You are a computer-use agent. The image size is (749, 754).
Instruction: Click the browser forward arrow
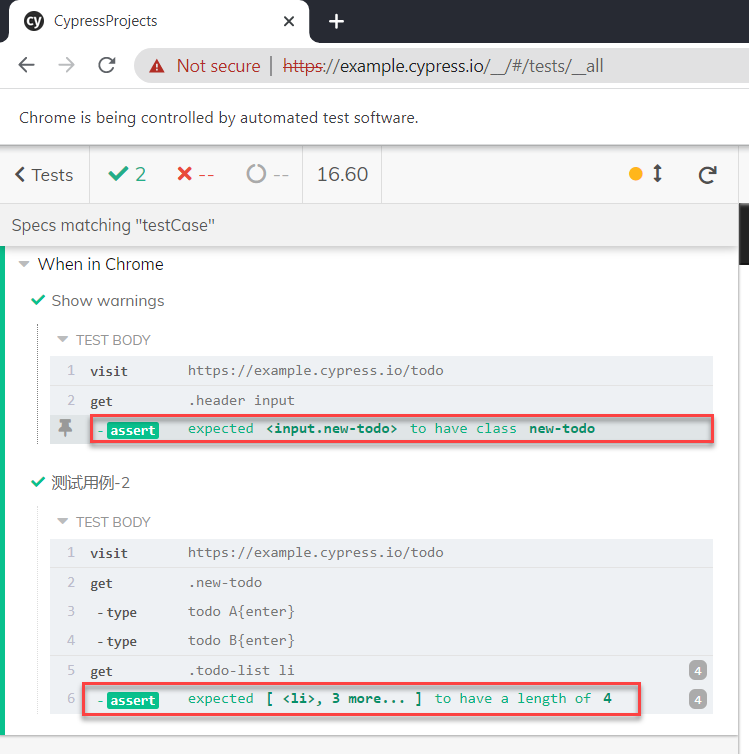pos(66,65)
